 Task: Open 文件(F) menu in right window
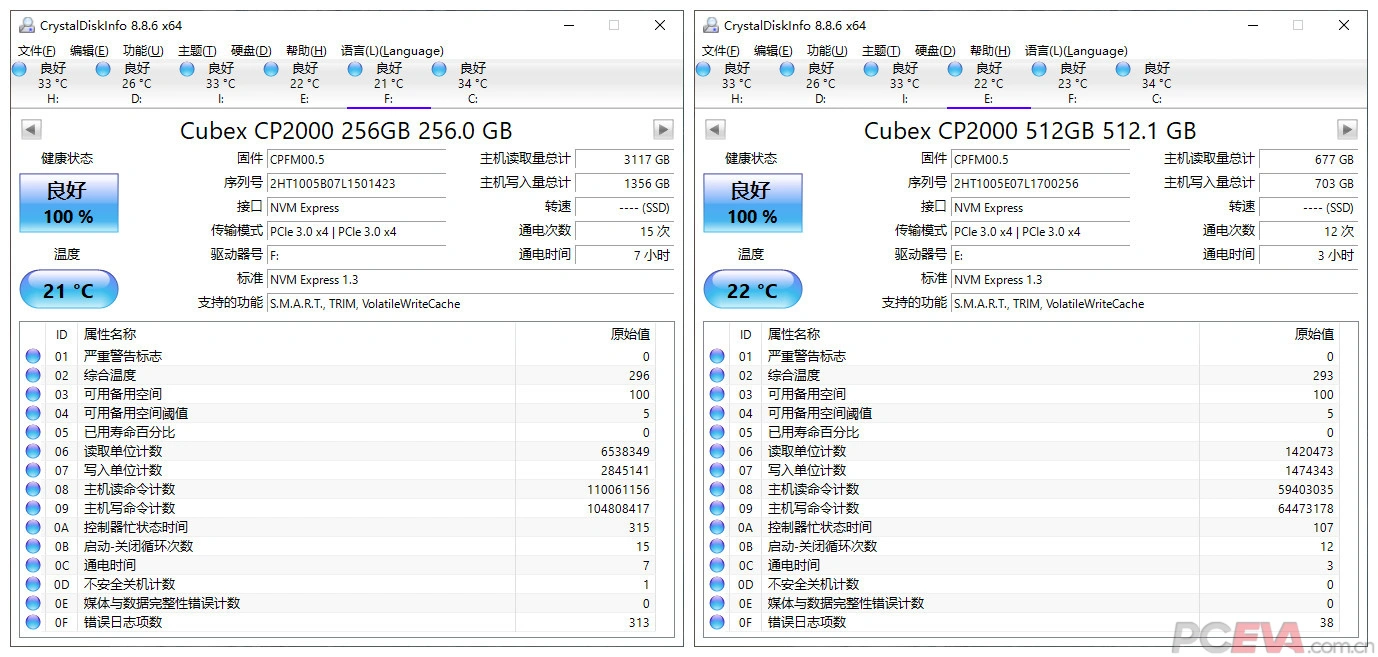point(721,51)
